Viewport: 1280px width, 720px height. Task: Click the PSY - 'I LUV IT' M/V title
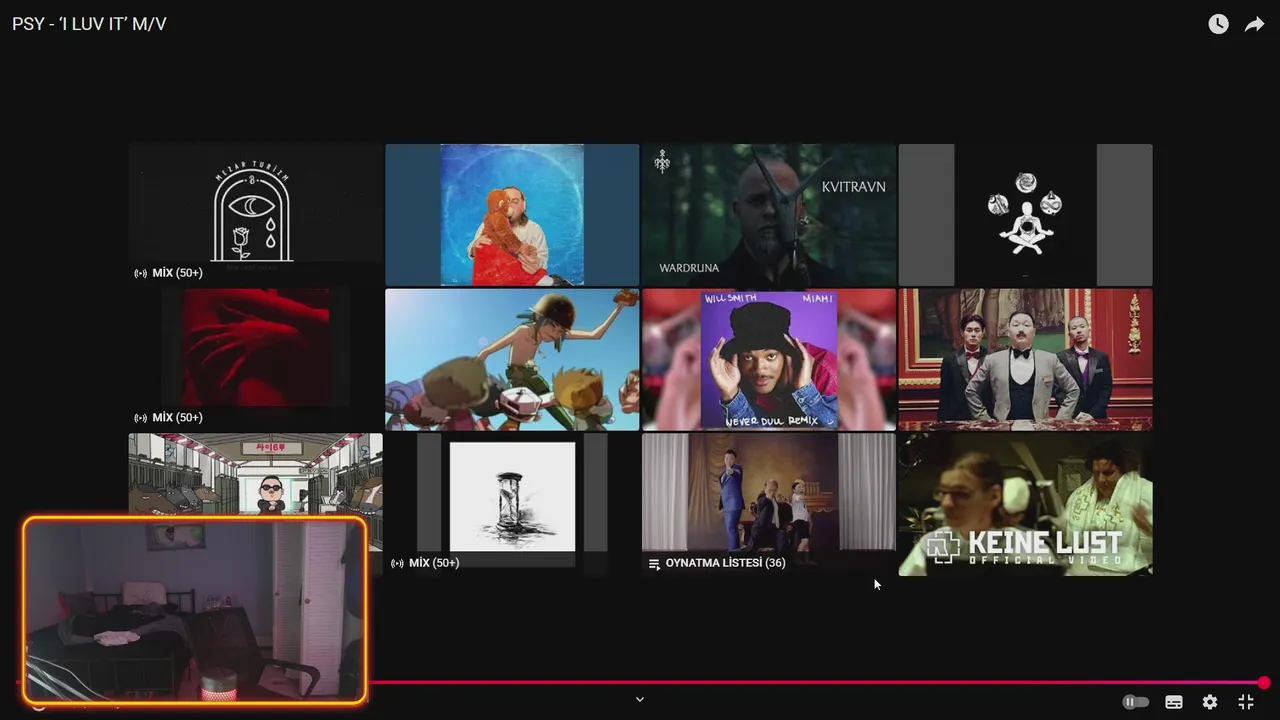89,24
